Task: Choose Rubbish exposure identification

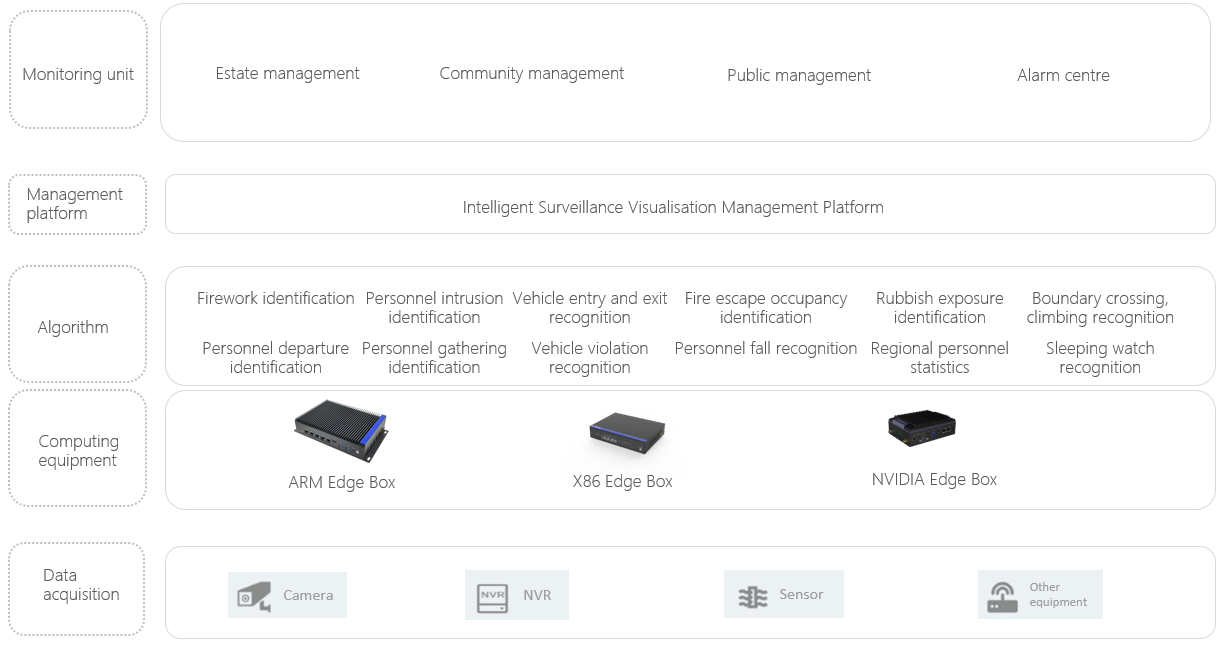Action: click(939, 308)
